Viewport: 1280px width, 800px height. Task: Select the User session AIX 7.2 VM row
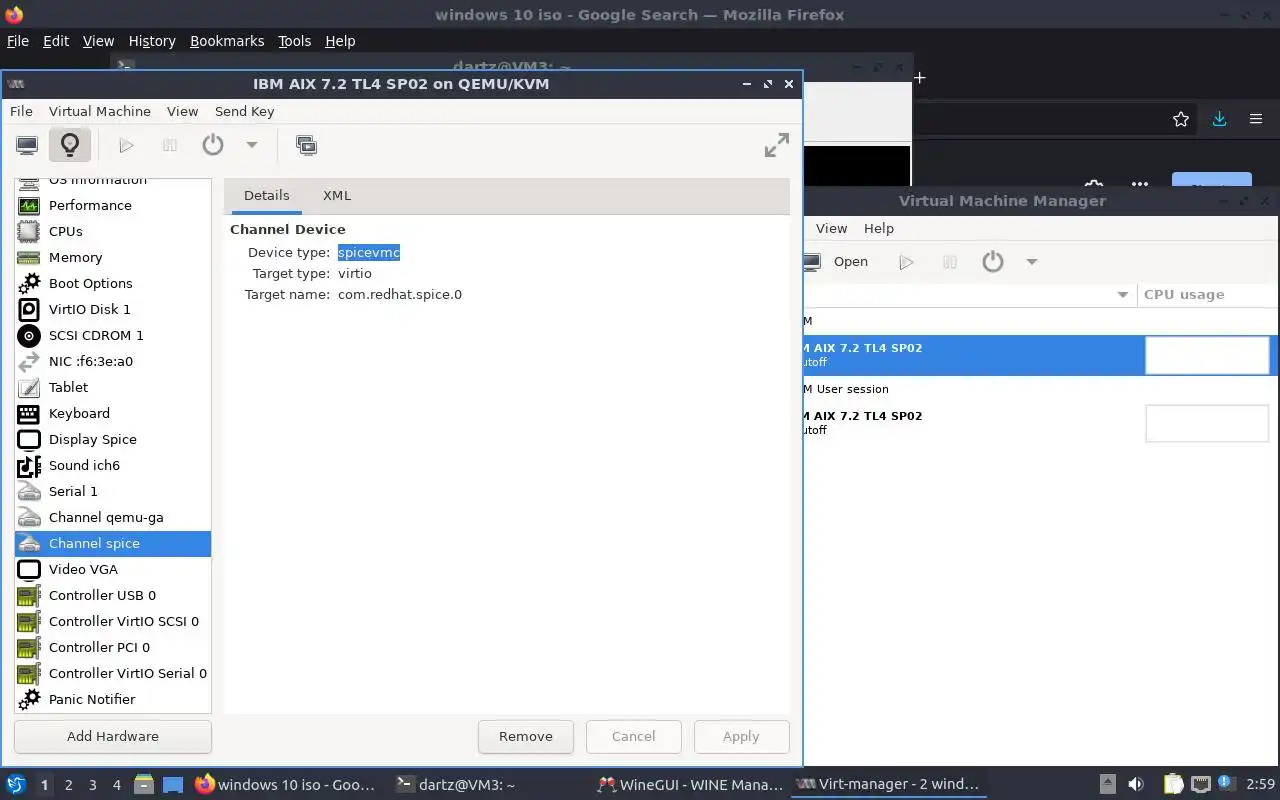point(1040,422)
